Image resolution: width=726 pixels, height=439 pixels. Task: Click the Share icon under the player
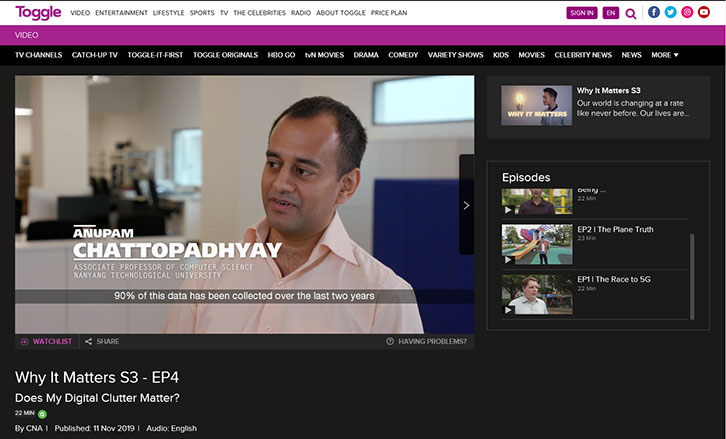[88, 342]
